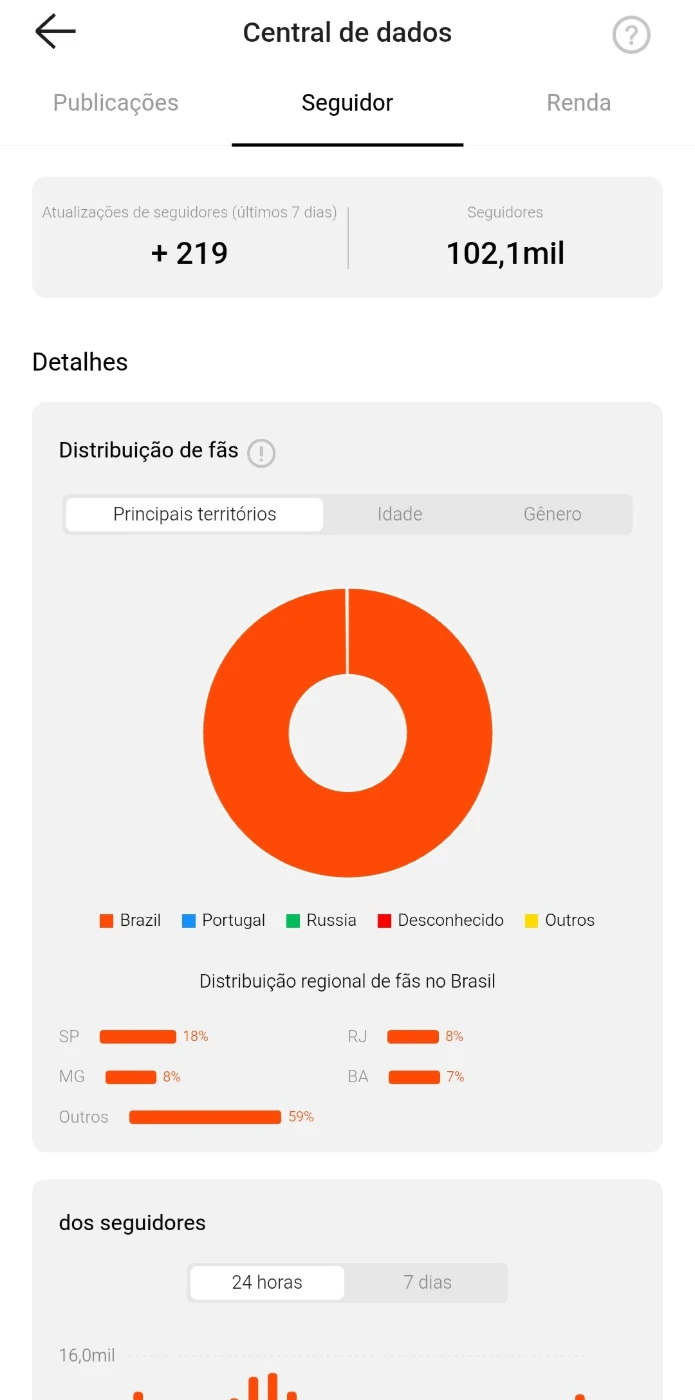Select the 24 horas time range
This screenshot has height=1400, width=695.
pyautogui.click(x=267, y=1283)
